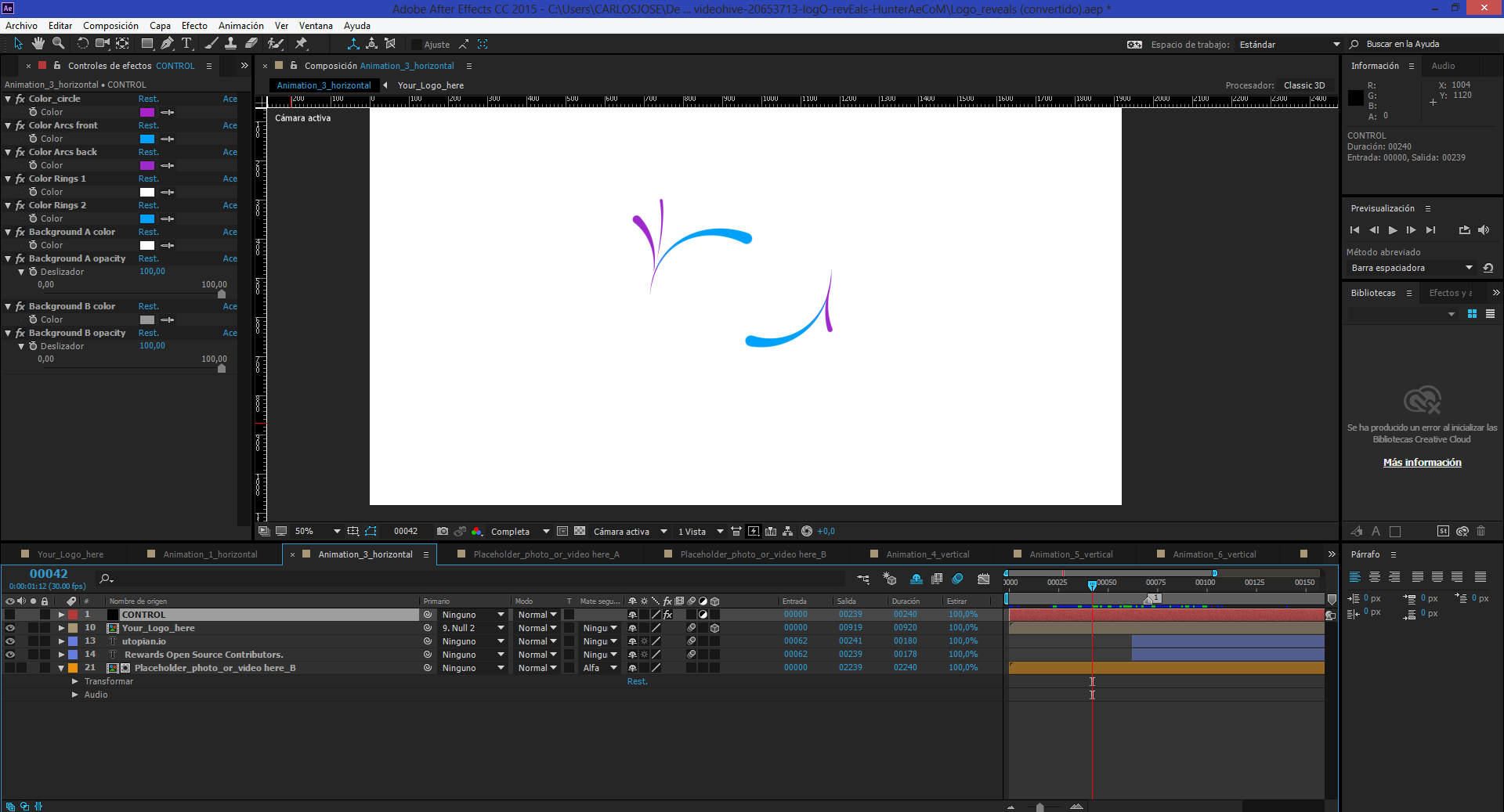
Task: Toggle Fast Previews lightning icon
Action: click(x=754, y=531)
